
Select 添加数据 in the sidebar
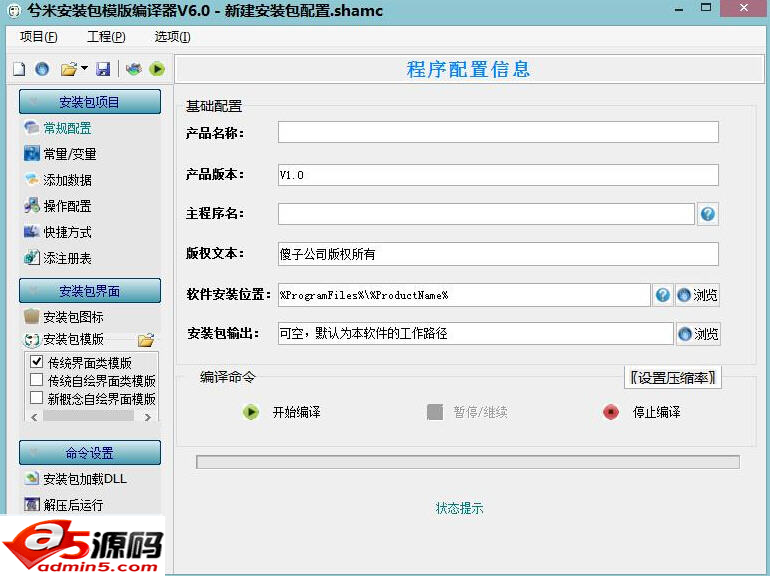point(58,180)
